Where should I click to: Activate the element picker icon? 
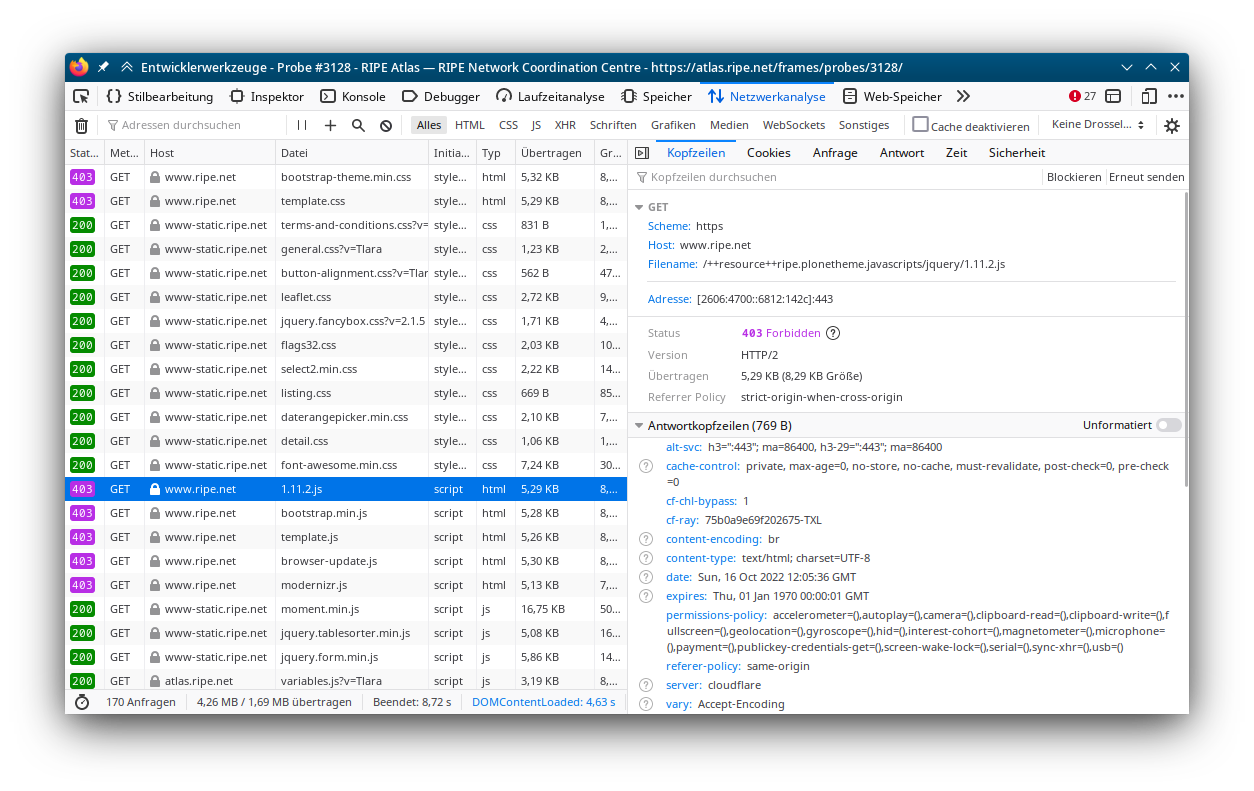click(81, 97)
